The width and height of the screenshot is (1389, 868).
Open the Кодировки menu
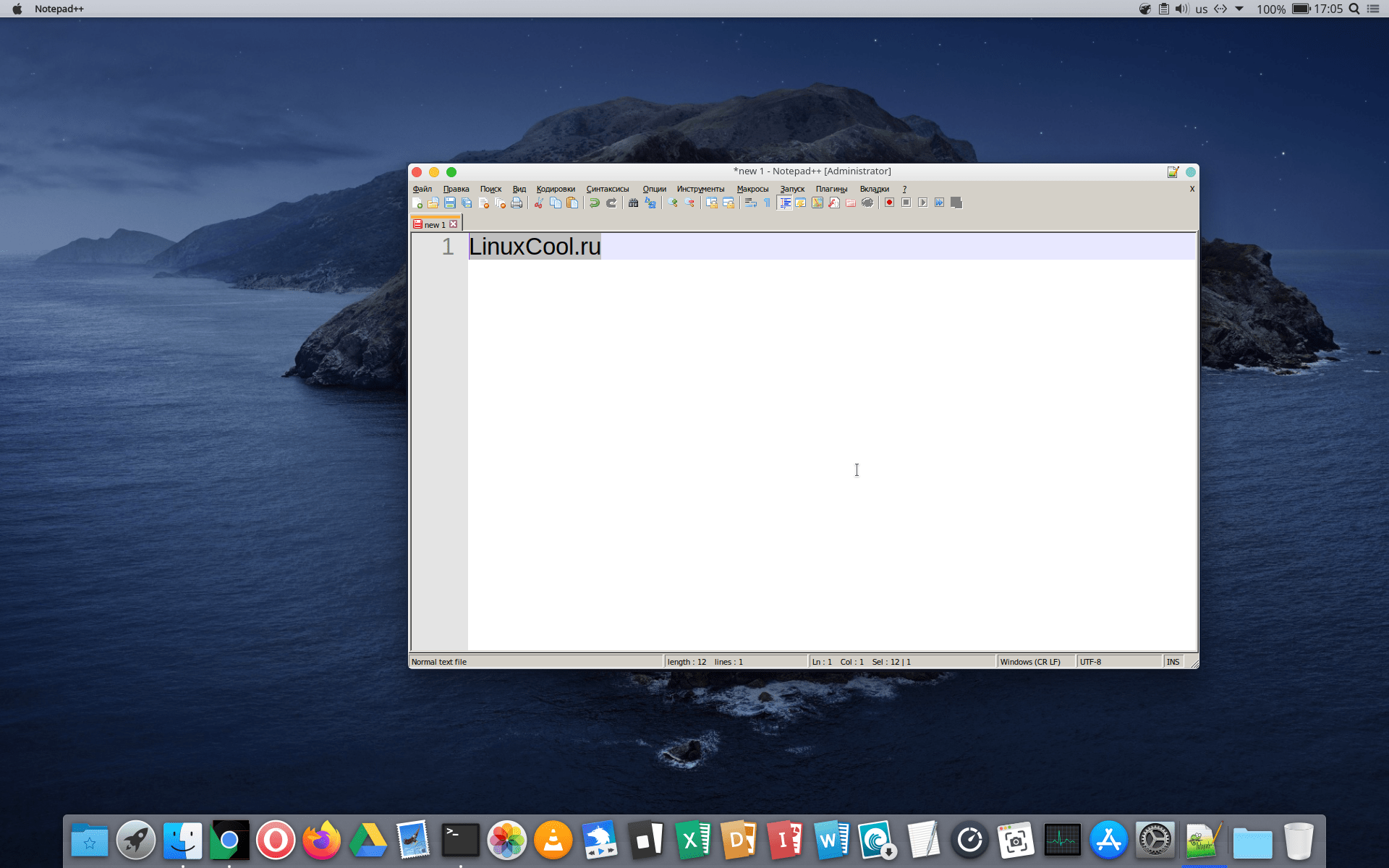[x=556, y=189]
